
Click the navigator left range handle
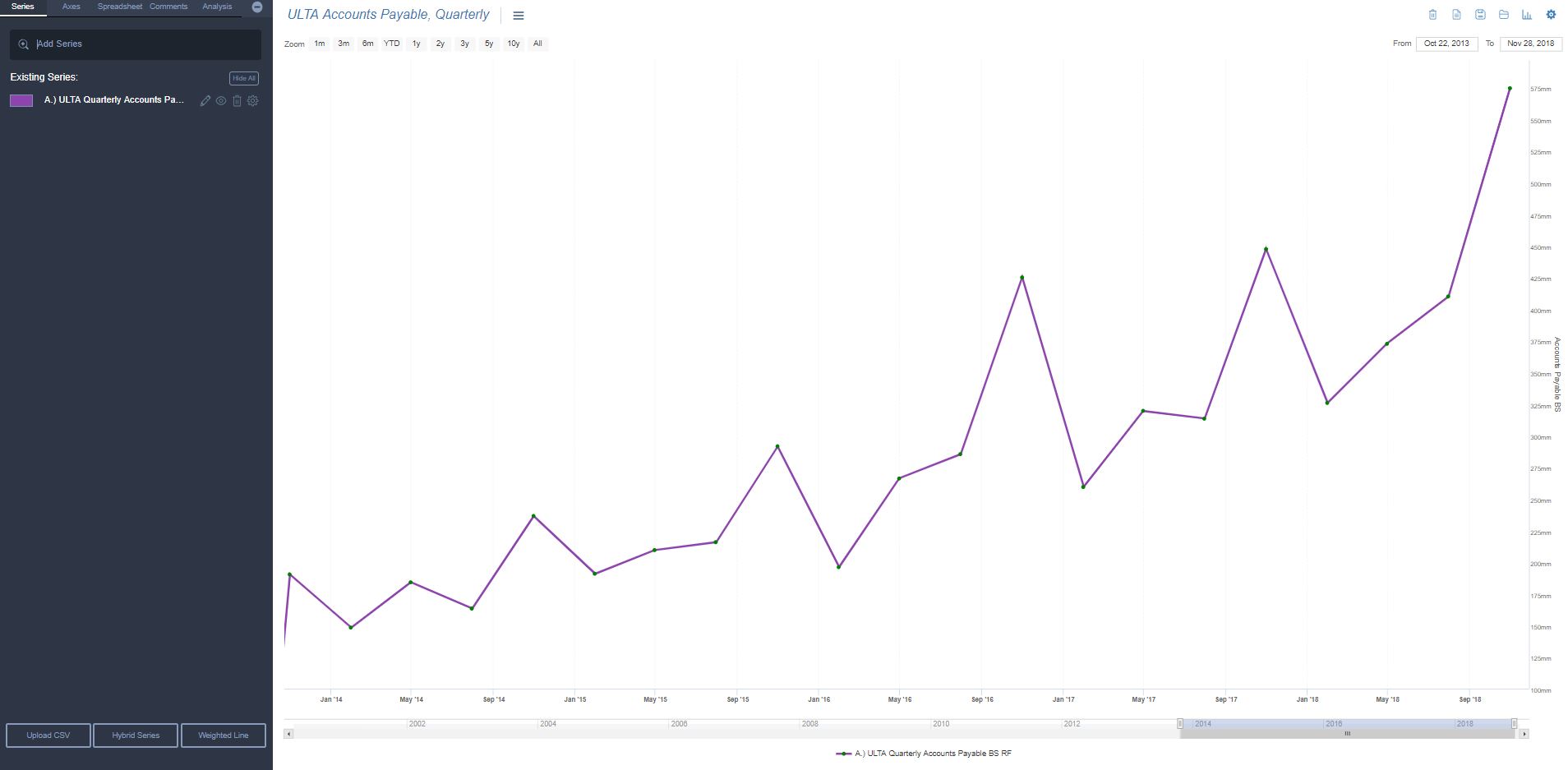pos(1180,723)
